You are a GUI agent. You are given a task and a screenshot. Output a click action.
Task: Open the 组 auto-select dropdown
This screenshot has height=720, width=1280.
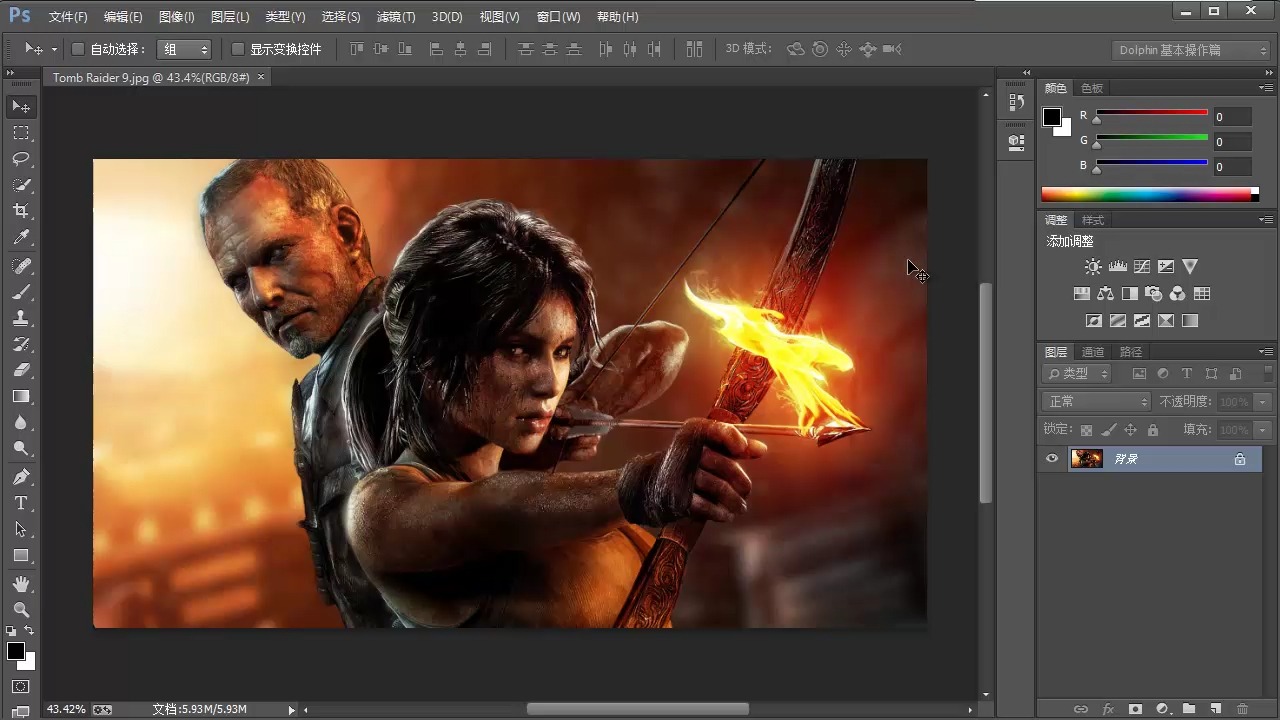coord(184,49)
